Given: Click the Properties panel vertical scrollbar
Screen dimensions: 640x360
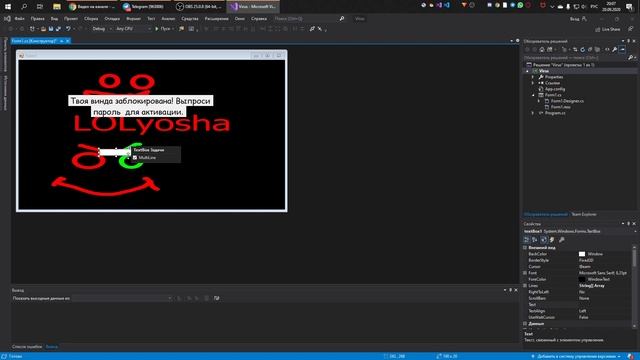Looking at the screenshot, I should [x=634, y=286].
